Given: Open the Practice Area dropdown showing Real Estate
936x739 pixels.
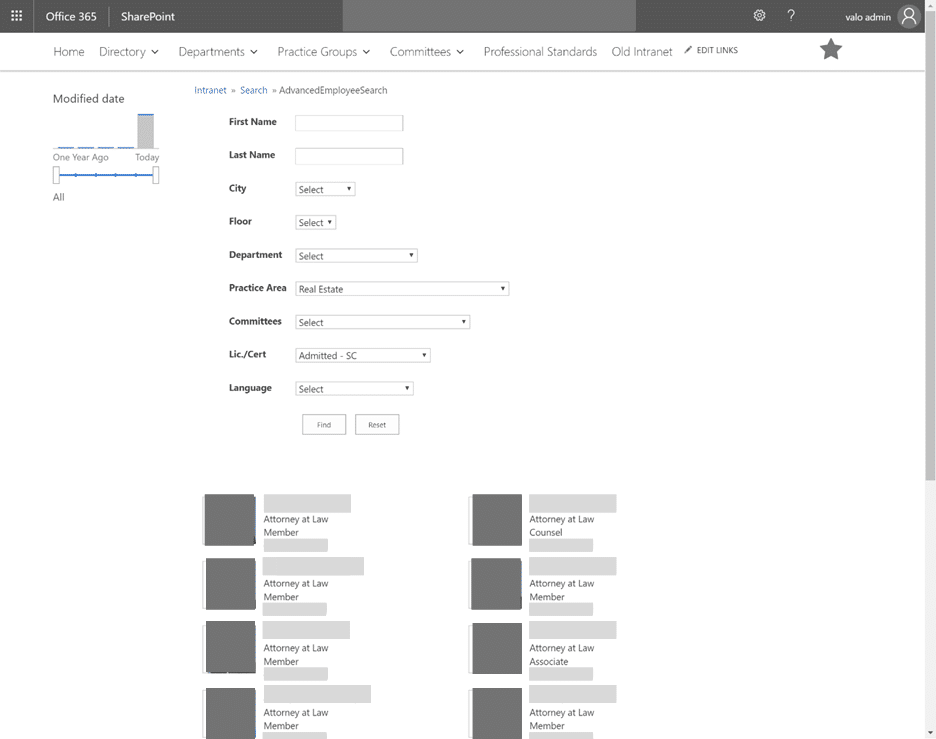Looking at the screenshot, I should click(402, 289).
